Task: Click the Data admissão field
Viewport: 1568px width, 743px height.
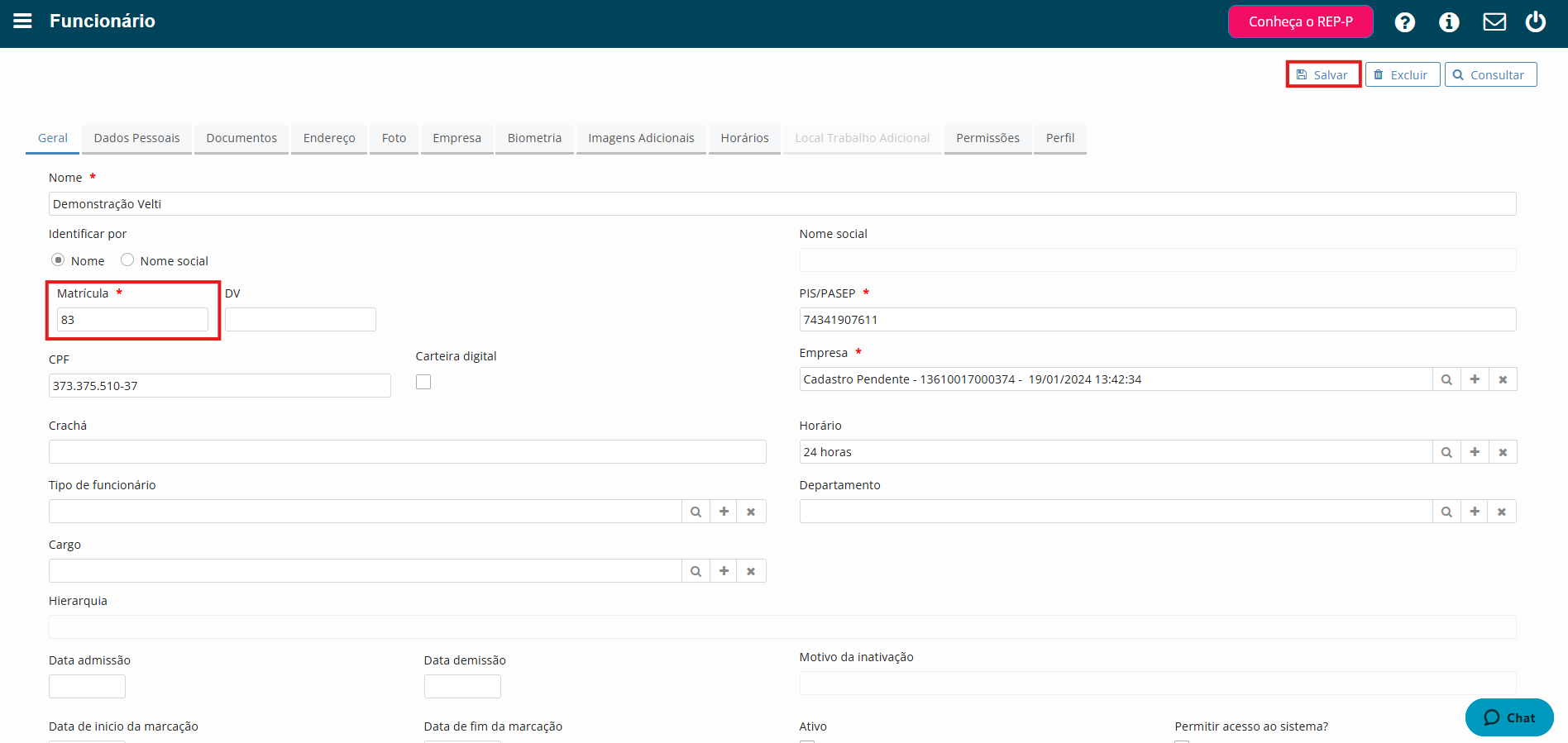Action: pos(87,687)
